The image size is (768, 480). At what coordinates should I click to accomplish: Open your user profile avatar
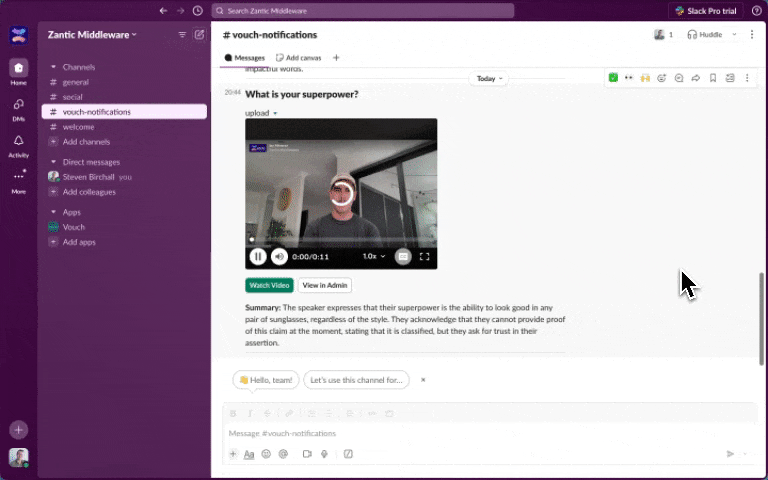coord(19,457)
